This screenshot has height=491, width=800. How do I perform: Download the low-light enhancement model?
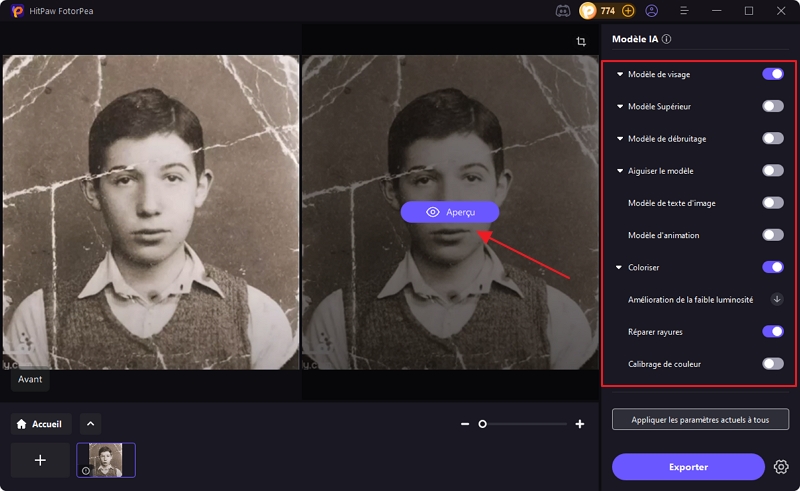coord(777,299)
